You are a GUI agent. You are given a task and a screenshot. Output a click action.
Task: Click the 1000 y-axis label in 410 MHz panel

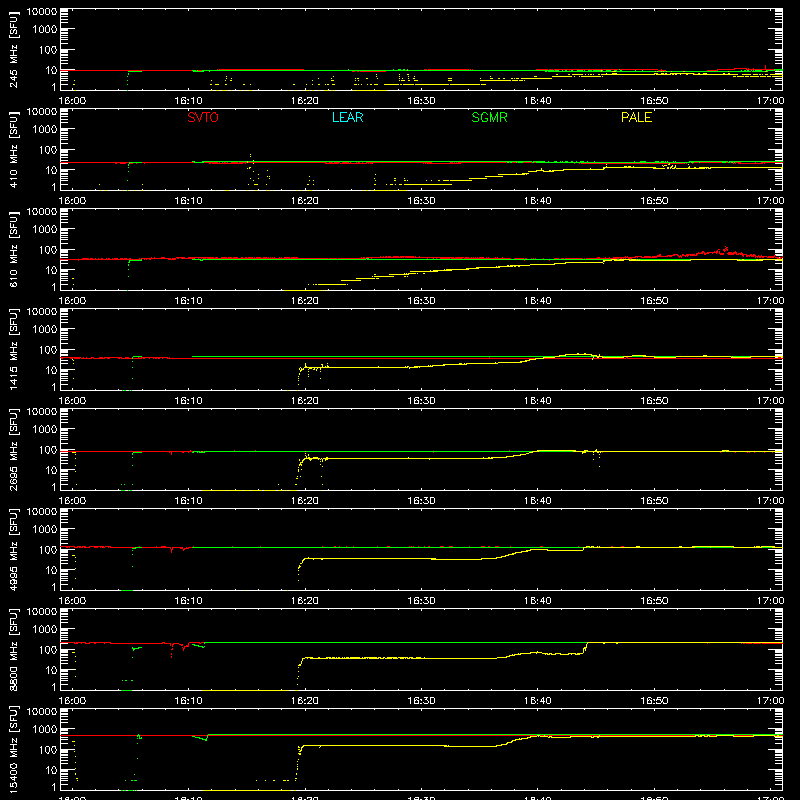[x=45, y=129]
